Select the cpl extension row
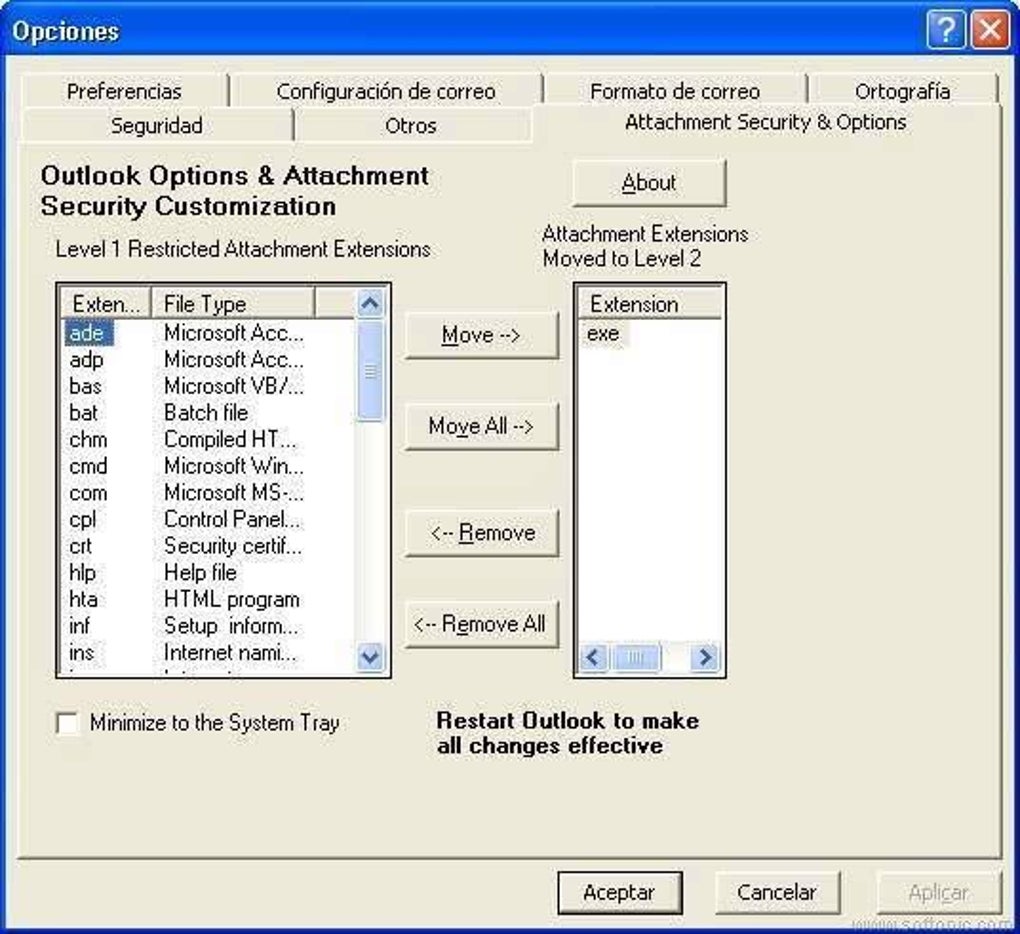1020x934 pixels. (208, 520)
